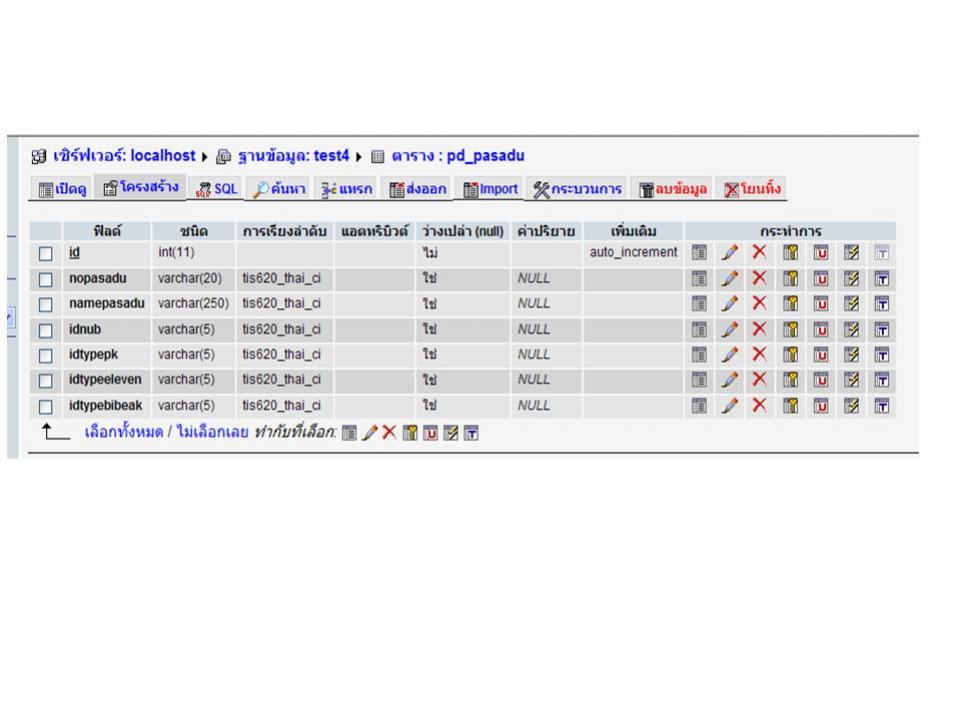
Task: Add fulltext index on nopasadu row
Action: (882, 279)
